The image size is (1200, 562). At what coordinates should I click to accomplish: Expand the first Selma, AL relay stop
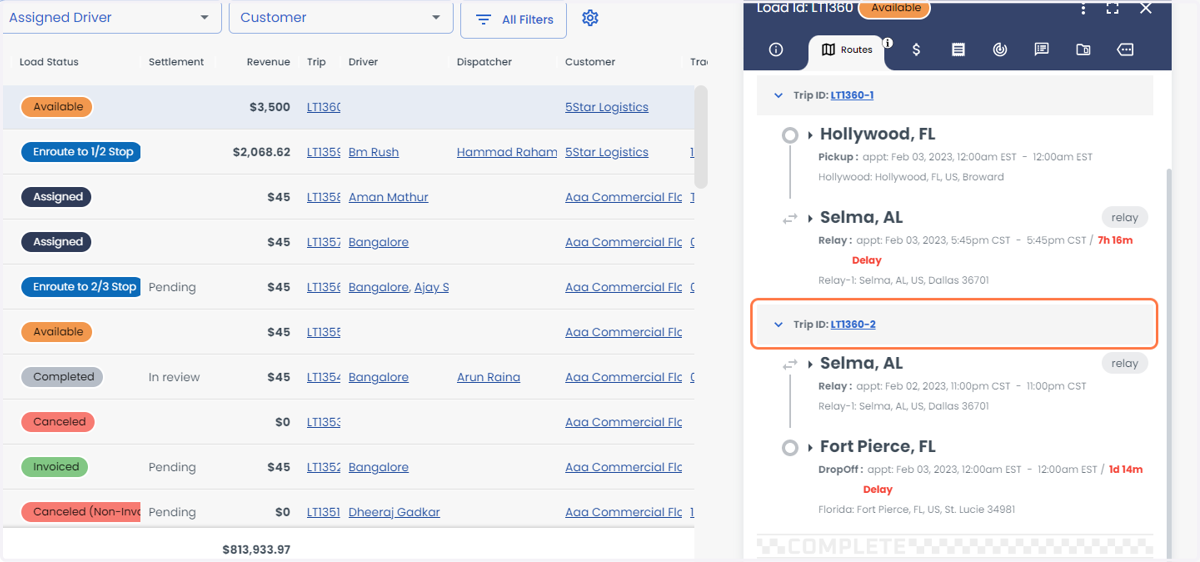click(x=811, y=218)
